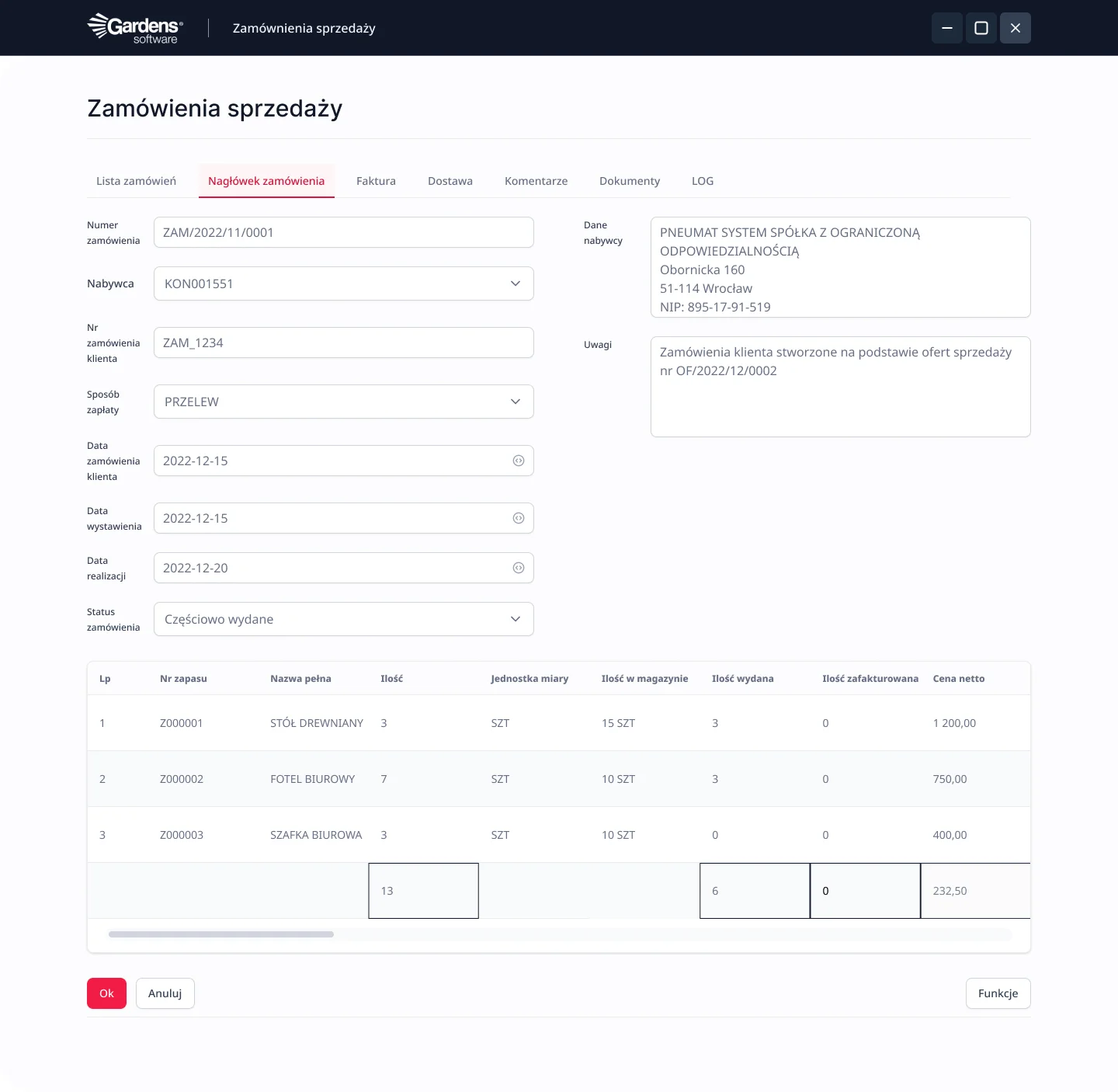Expand the Nabywca dropdown
Screen dimensions: 1118x1092
pyautogui.click(x=515, y=283)
